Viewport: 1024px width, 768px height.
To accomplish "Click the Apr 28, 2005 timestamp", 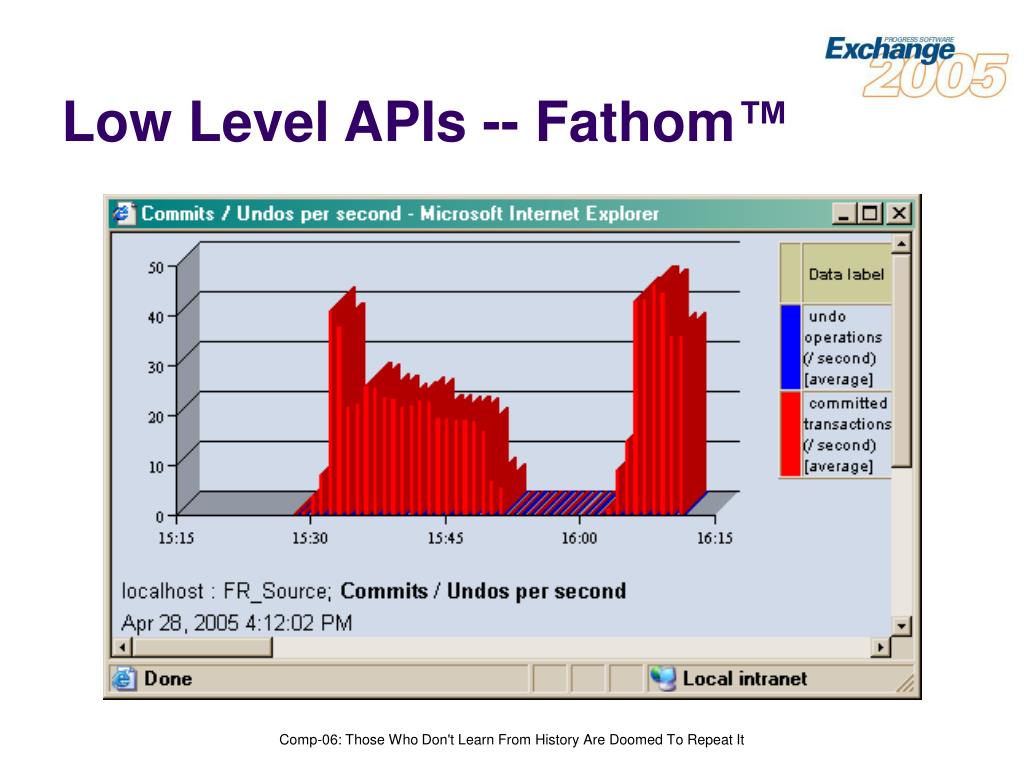I will pyautogui.click(x=236, y=622).
